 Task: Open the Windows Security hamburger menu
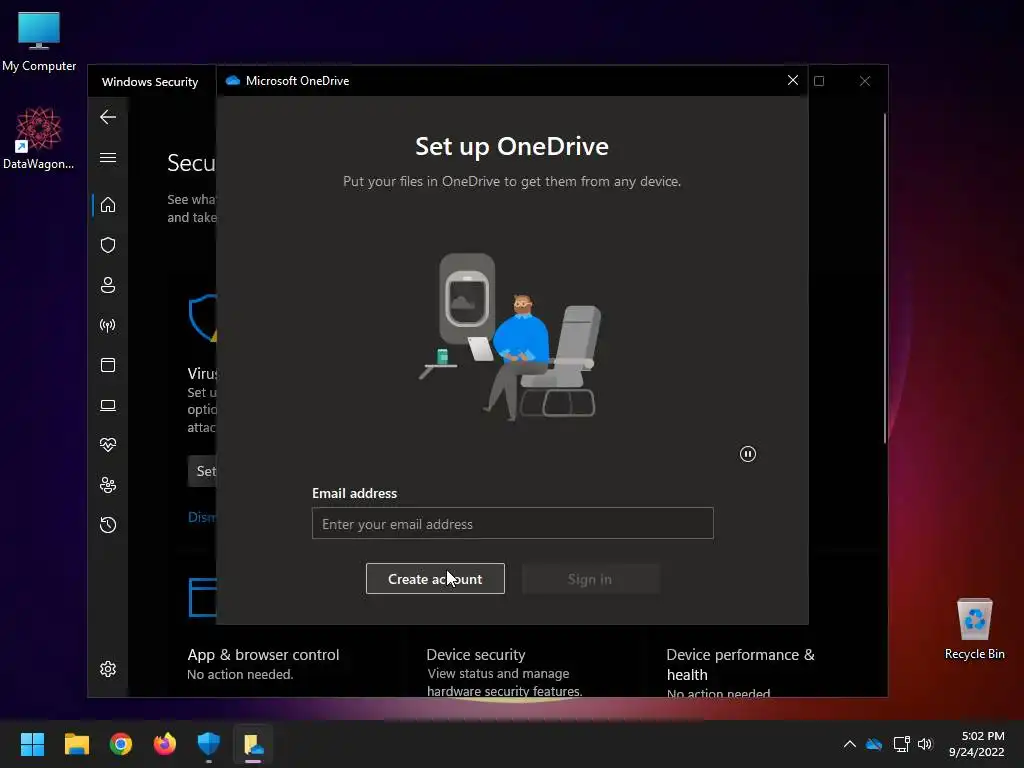108,157
